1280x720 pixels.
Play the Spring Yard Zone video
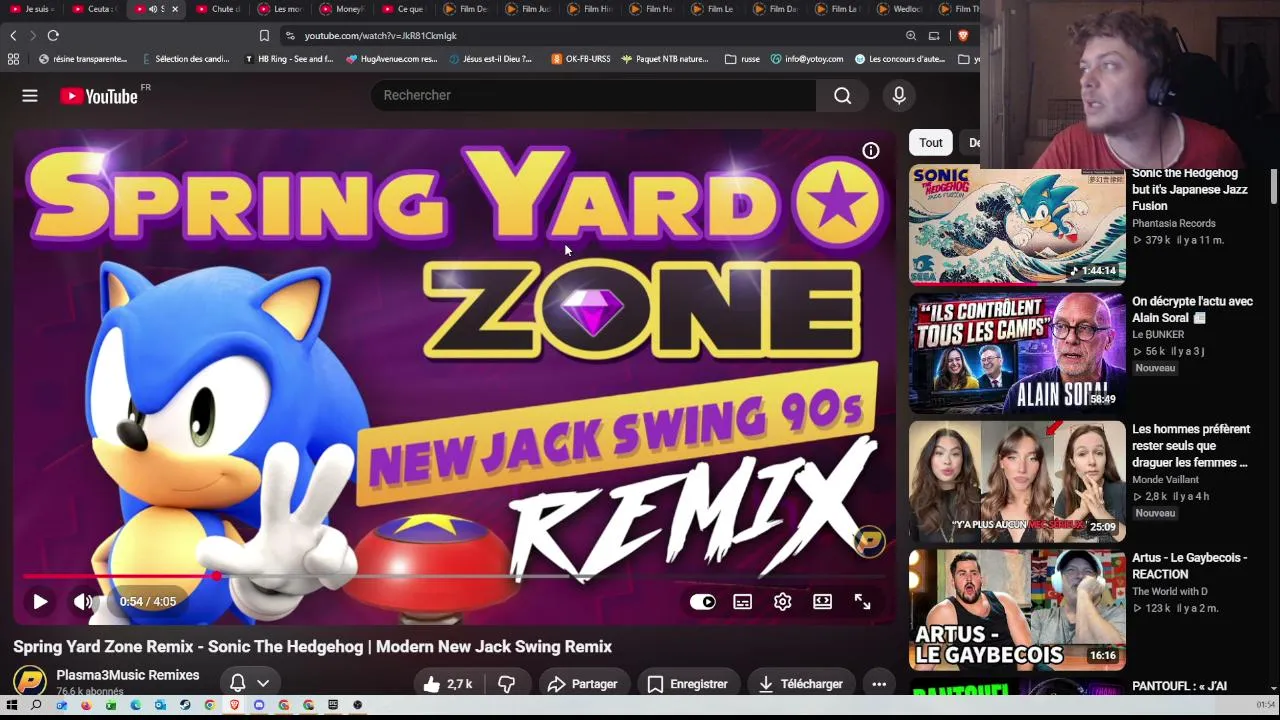(40, 602)
